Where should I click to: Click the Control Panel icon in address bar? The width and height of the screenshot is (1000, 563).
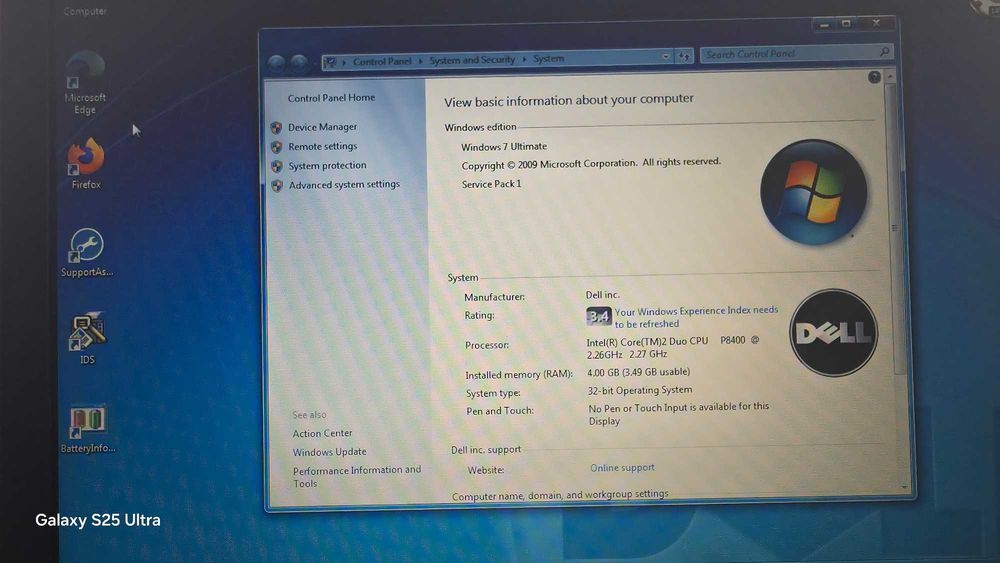pos(330,62)
